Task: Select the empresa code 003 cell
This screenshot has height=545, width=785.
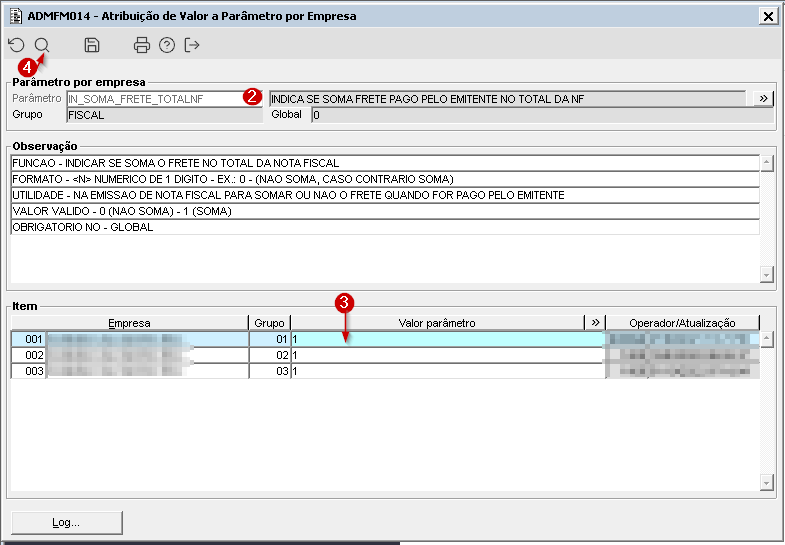Action: (29, 371)
